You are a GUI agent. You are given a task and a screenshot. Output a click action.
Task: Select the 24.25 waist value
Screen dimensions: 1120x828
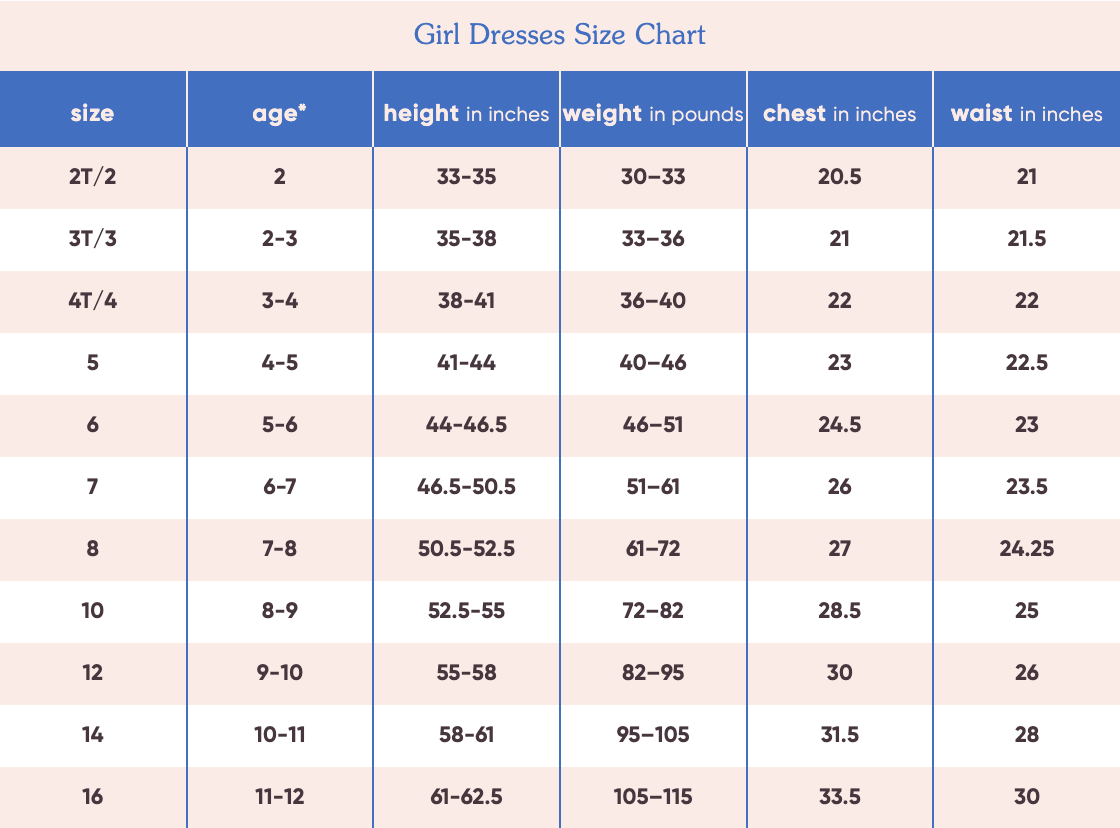pyautogui.click(x=1026, y=549)
